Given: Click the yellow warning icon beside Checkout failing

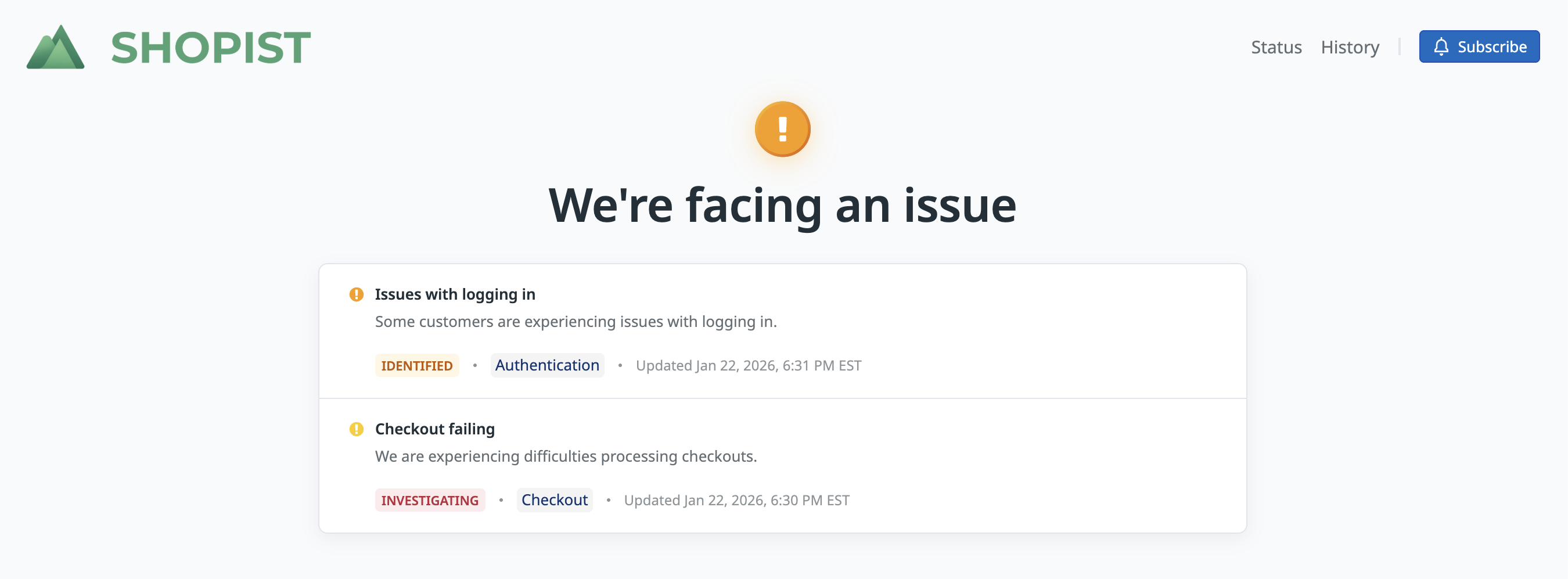Looking at the screenshot, I should [356, 429].
